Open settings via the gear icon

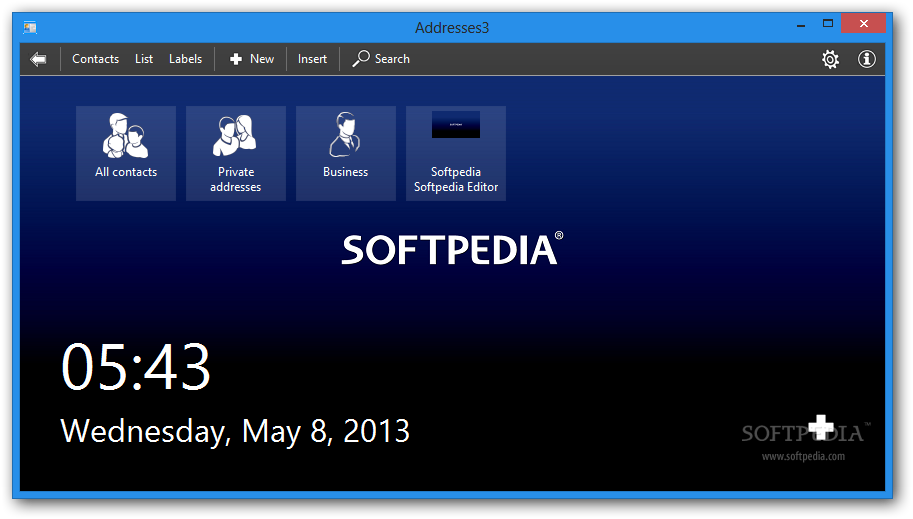[830, 59]
